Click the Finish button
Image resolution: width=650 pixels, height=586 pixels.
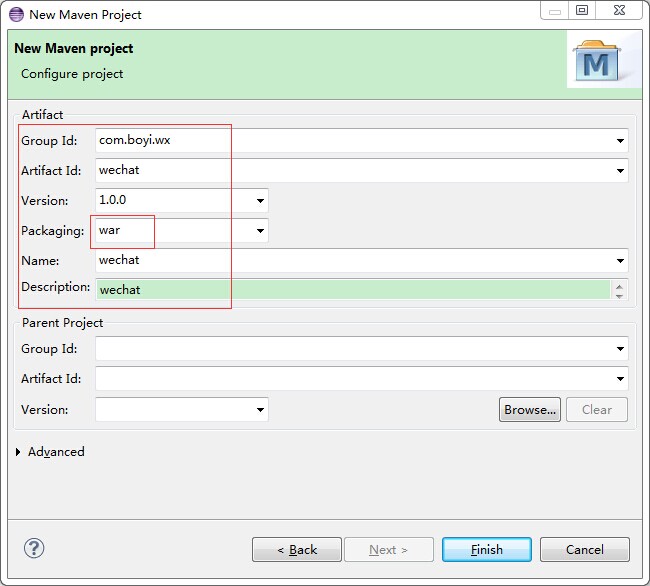(x=487, y=550)
